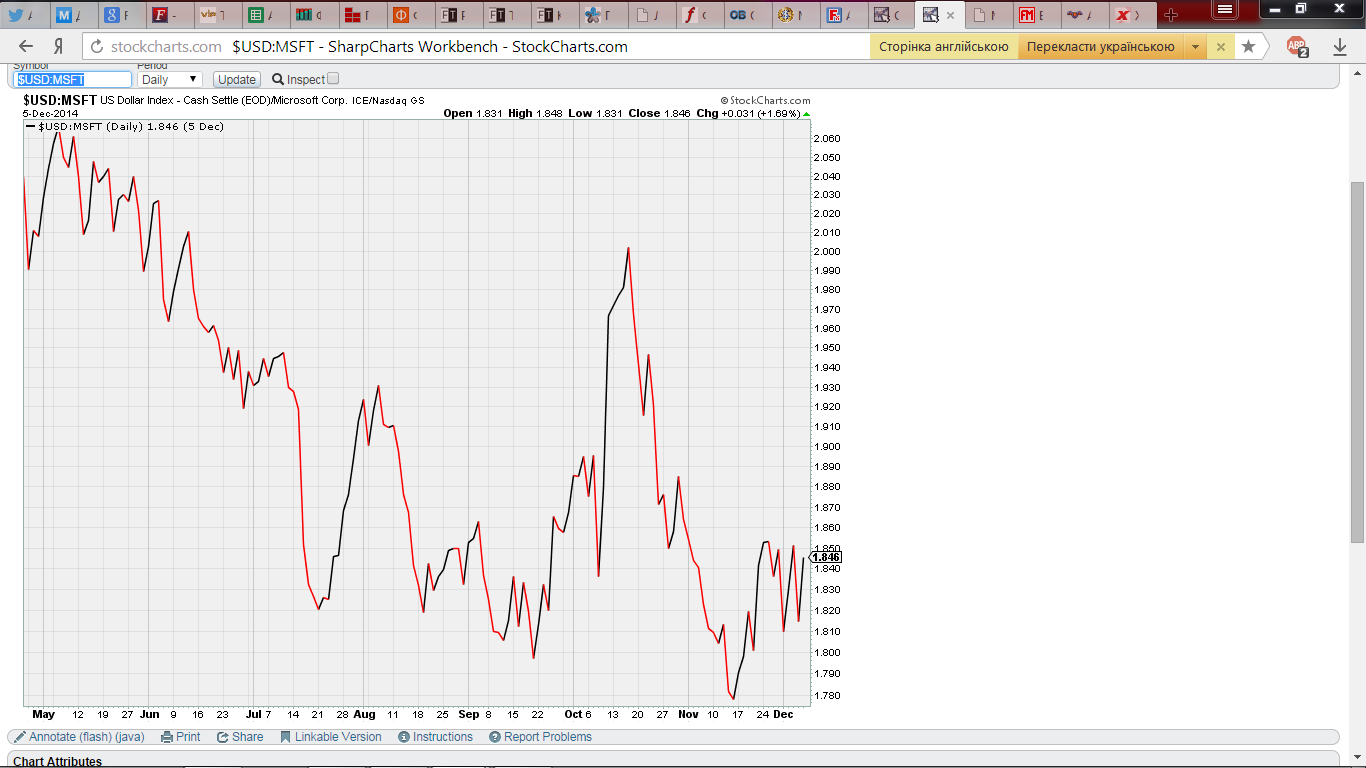Go back with the browser back arrow
Image resolution: width=1366 pixels, height=768 pixels.
[x=26, y=47]
